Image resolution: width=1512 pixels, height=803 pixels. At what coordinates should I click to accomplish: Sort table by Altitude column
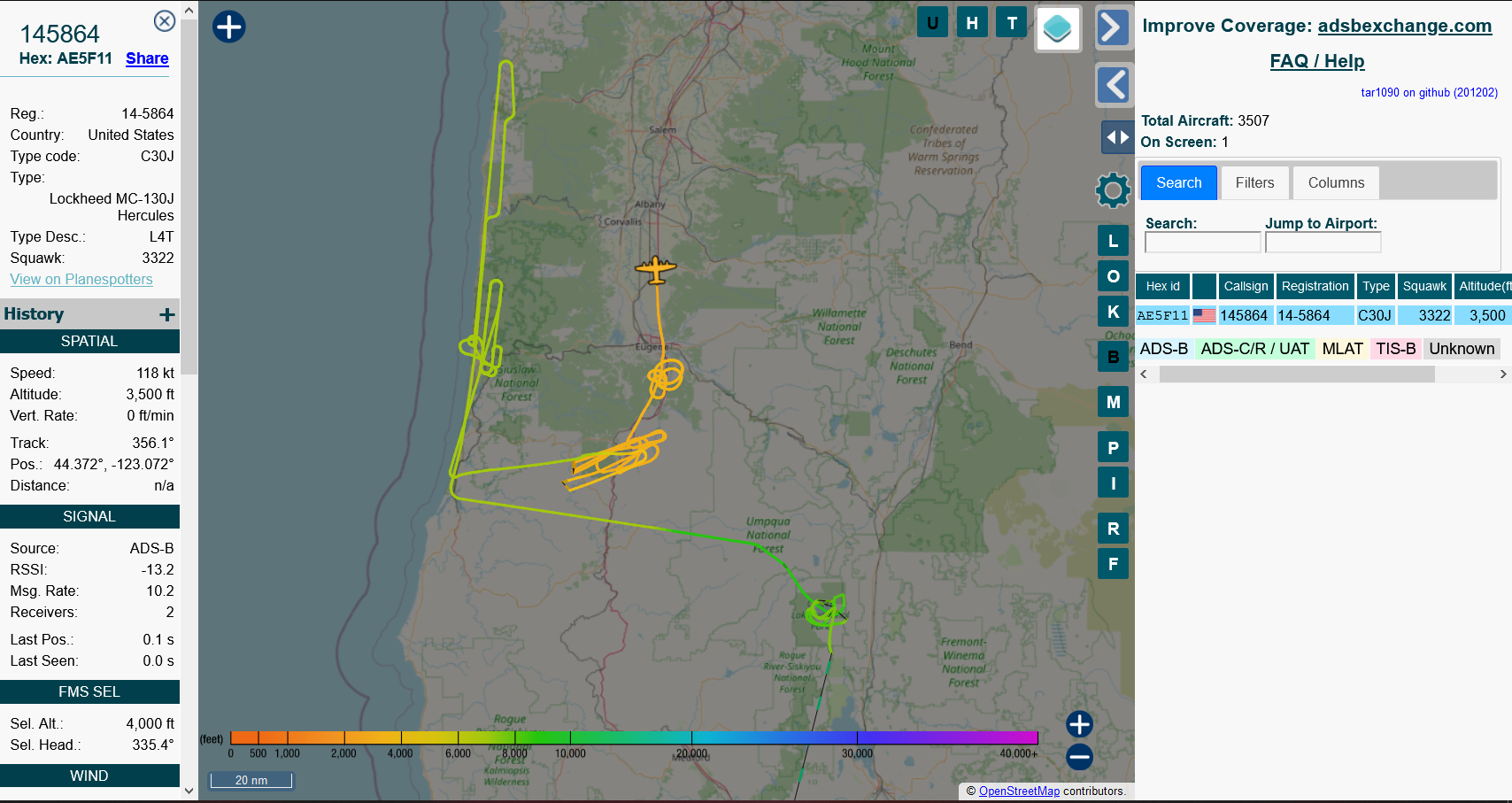coord(1483,286)
